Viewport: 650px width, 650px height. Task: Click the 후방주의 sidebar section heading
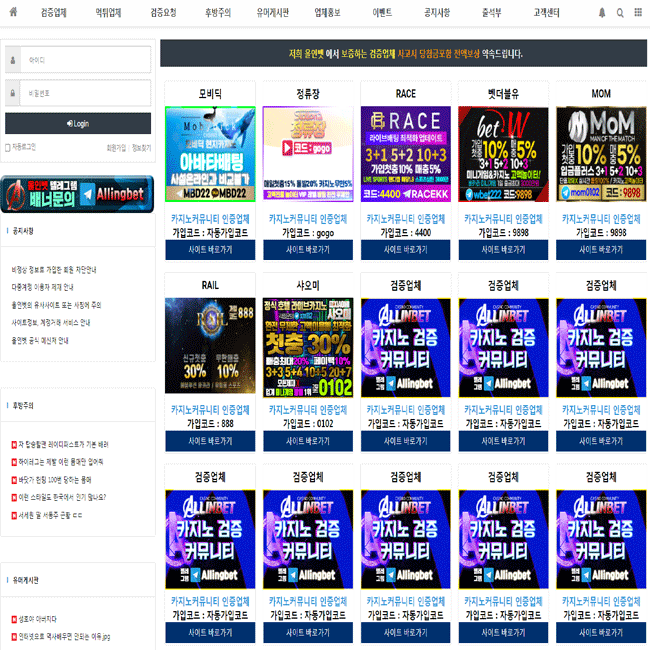[23, 405]
